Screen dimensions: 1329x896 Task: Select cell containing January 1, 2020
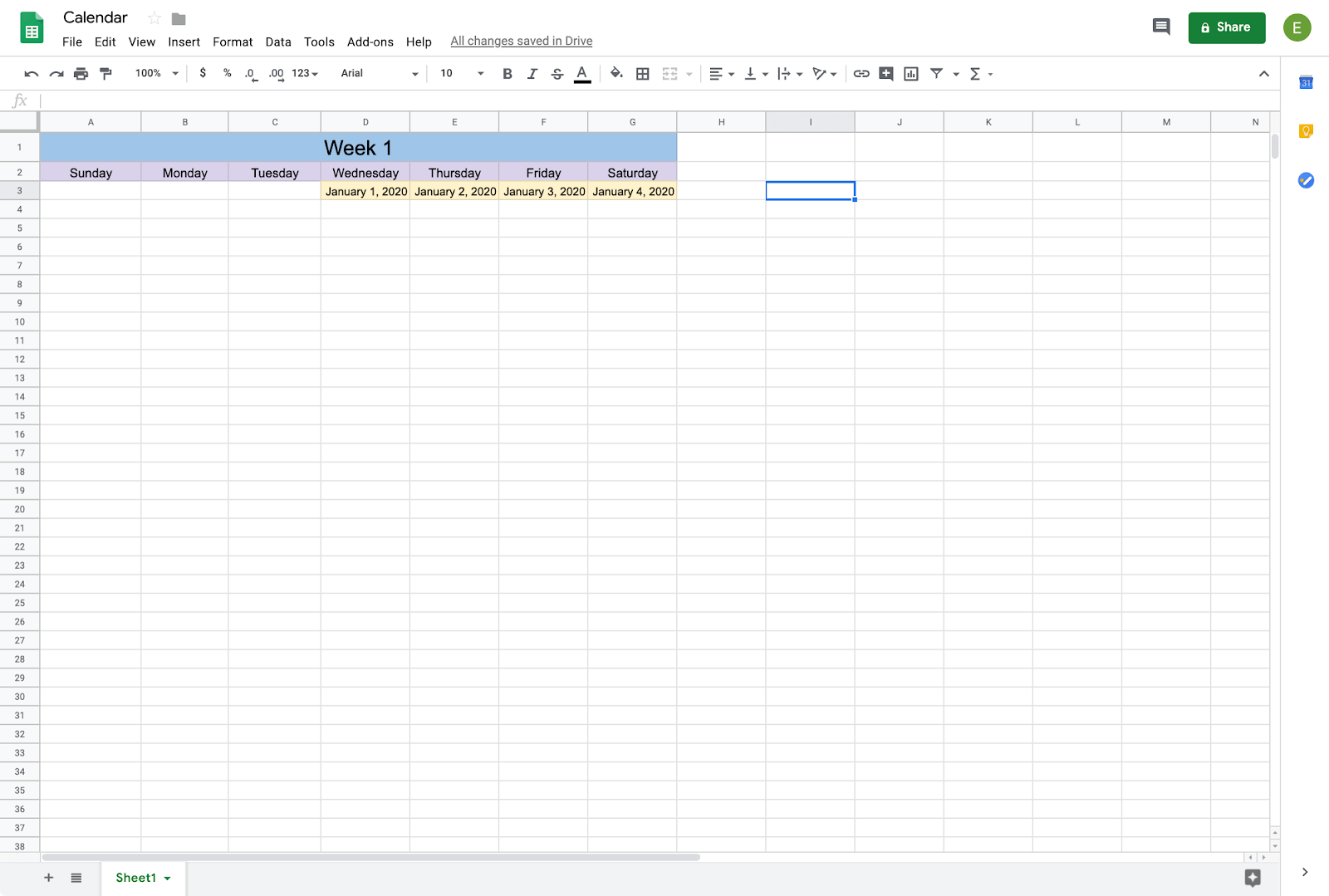coord(365,191)
